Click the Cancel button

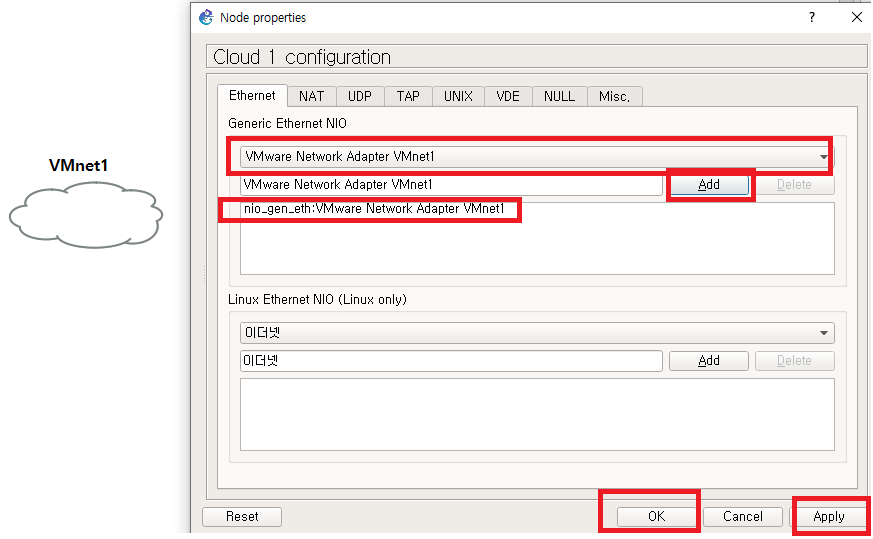point(743,516)
